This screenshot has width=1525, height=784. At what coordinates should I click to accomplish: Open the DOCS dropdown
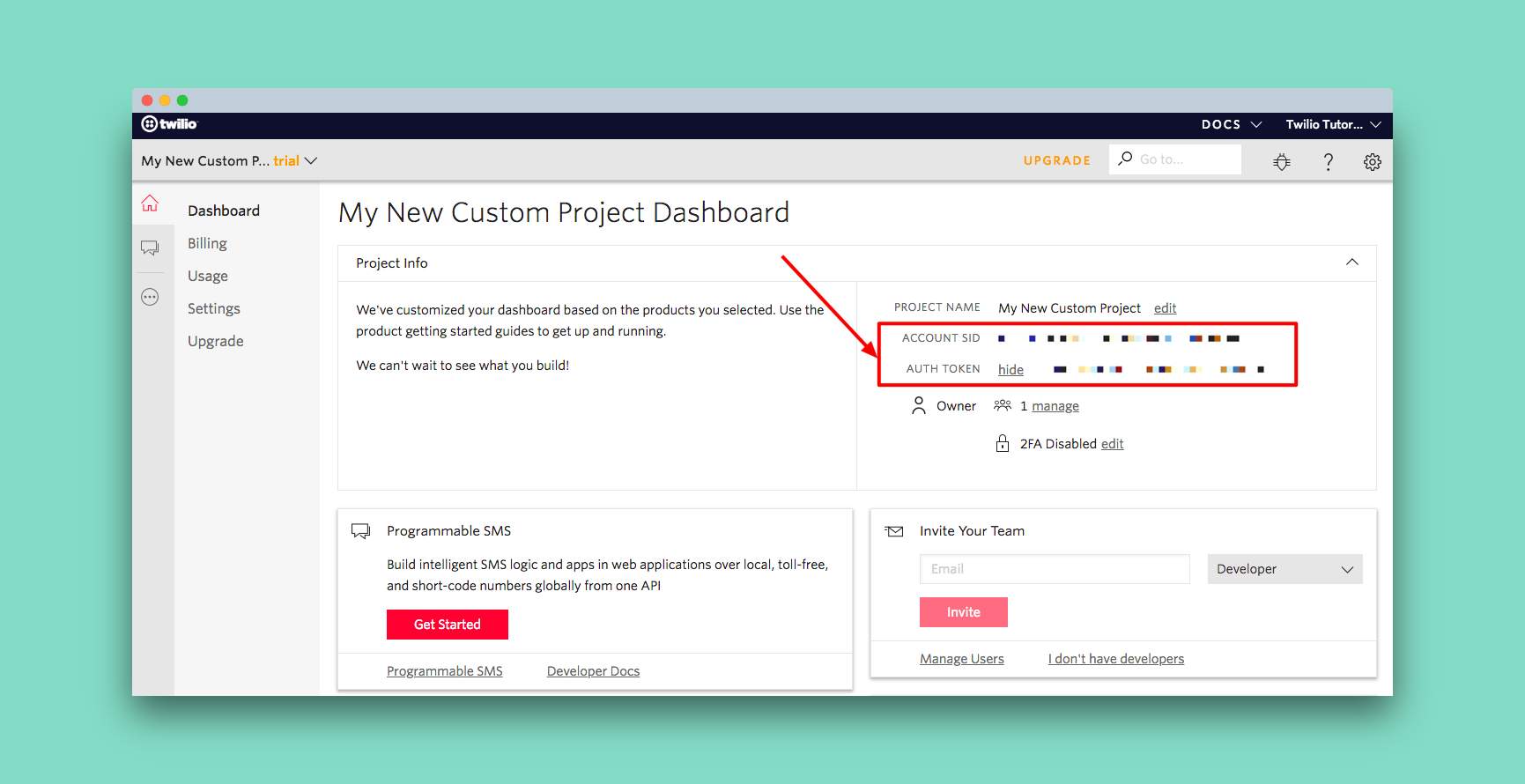(1231, 124)
